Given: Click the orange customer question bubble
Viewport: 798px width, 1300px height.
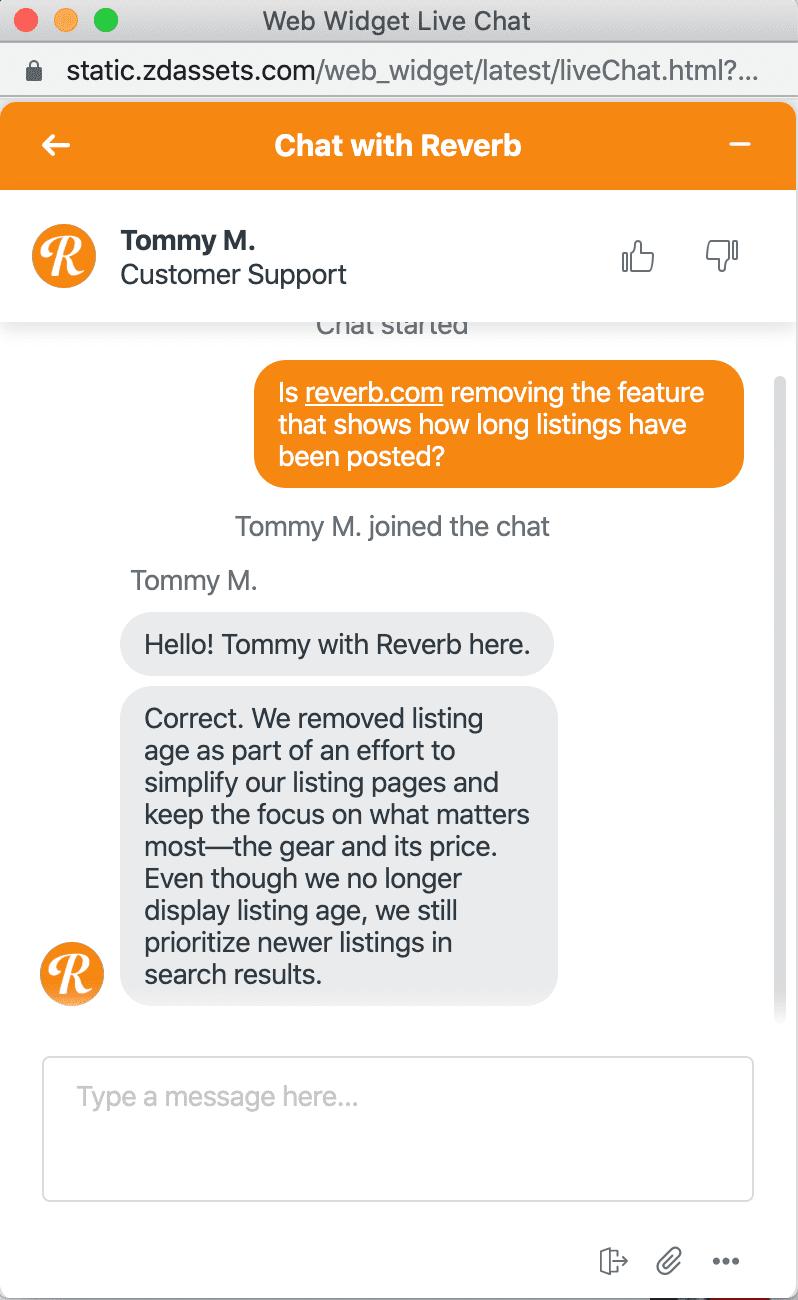Looking at the screenshot, I should pos(498,424).
